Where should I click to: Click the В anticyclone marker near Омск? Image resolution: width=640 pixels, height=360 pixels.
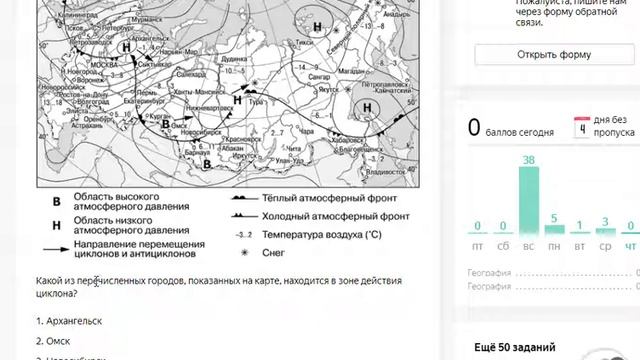(166, 124)
